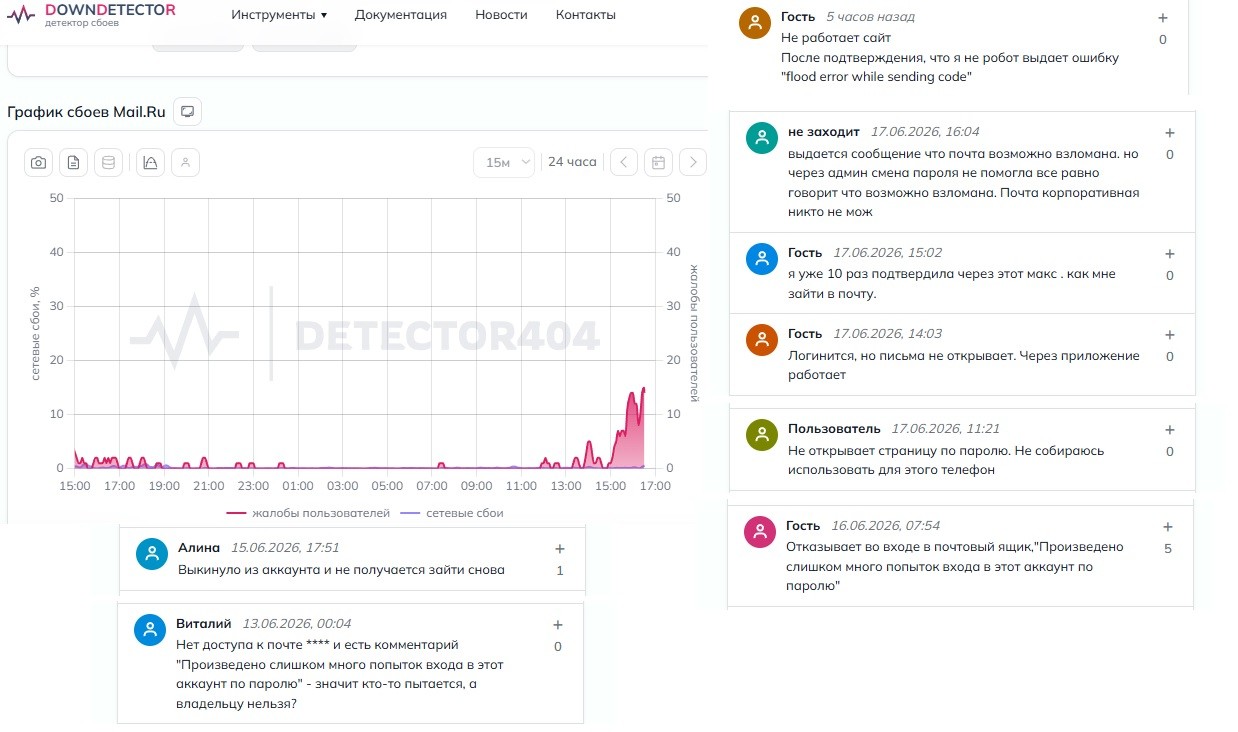
Task: Click the timestamp 16.06.2026, 07:54
Action: pos(886,525)
